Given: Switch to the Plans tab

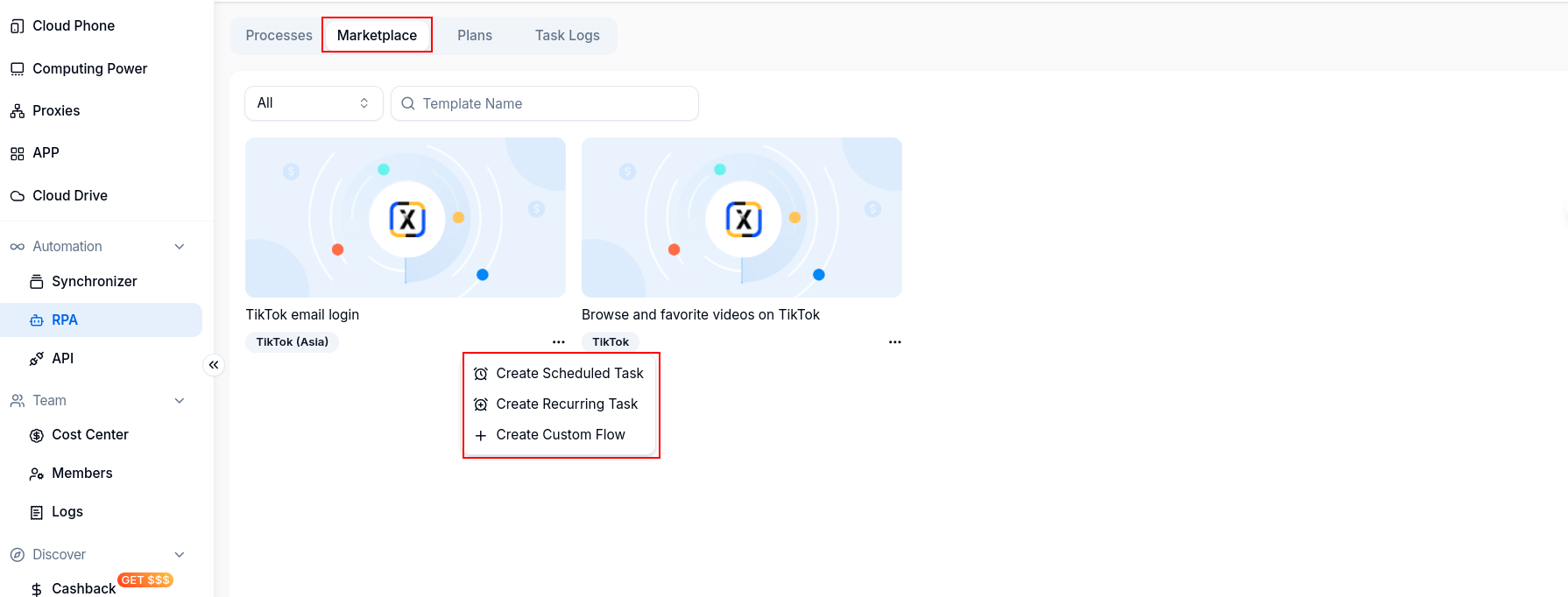Looking at the screenshot, I should (475, 35).
